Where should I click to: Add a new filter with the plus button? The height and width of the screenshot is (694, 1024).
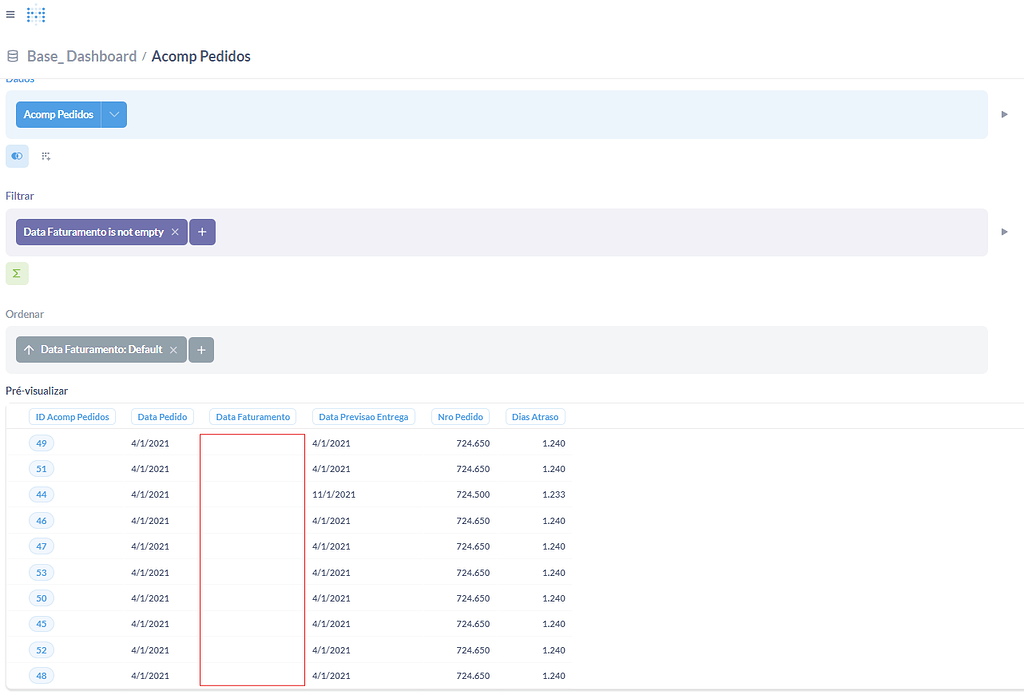[x=201, y=231]
